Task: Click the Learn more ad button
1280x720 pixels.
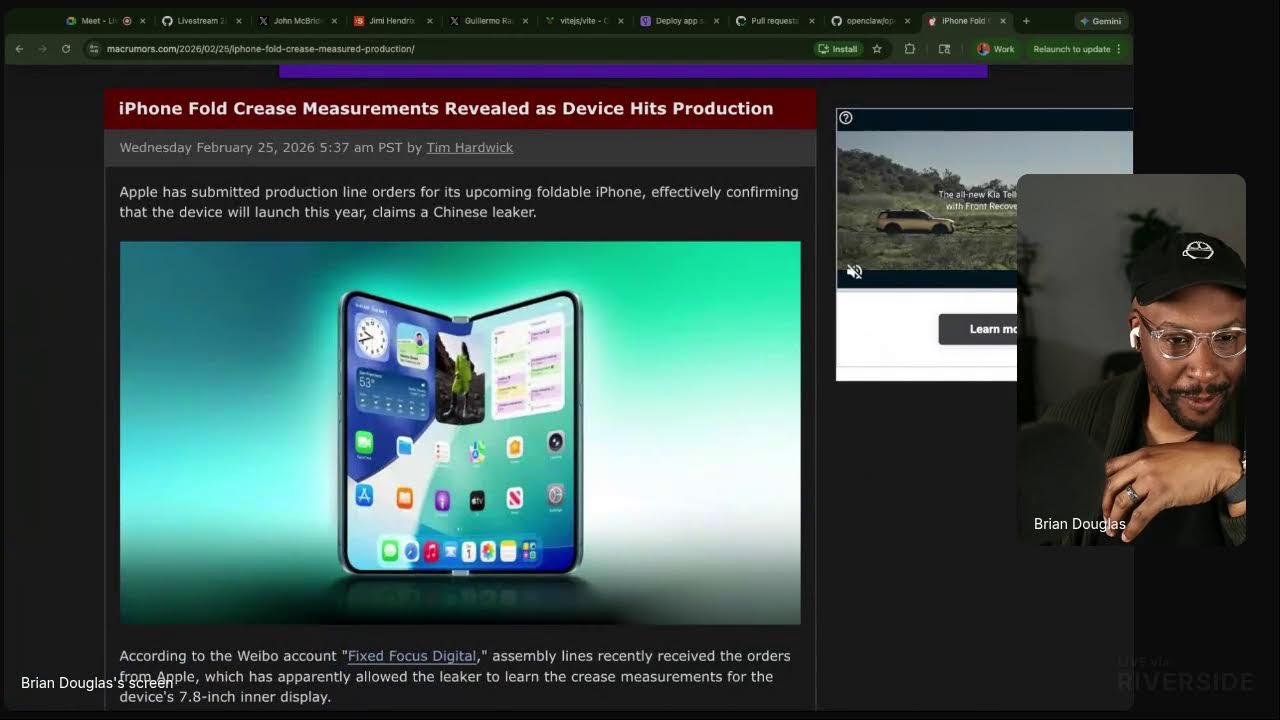Action: [978, 329]
